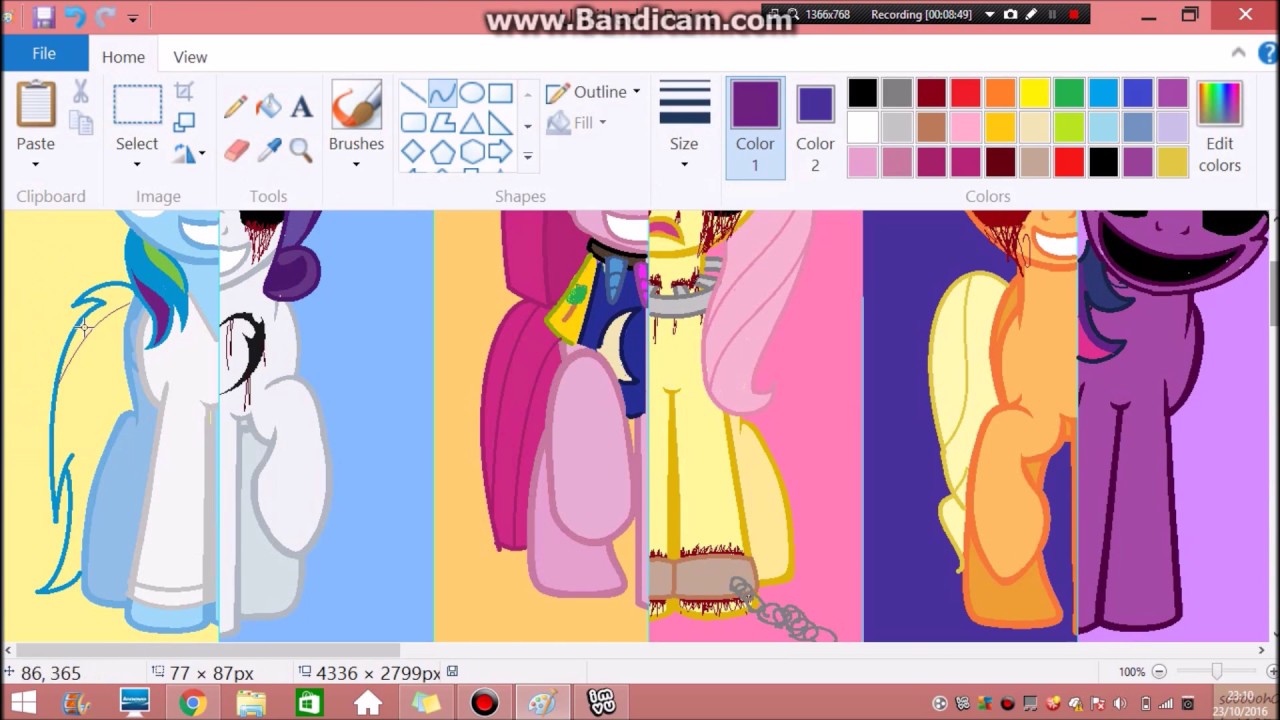Screen dimensions: 1280x720
Task: Collapse the ribbon with the chevron
Action: (x=1239, y=53)
